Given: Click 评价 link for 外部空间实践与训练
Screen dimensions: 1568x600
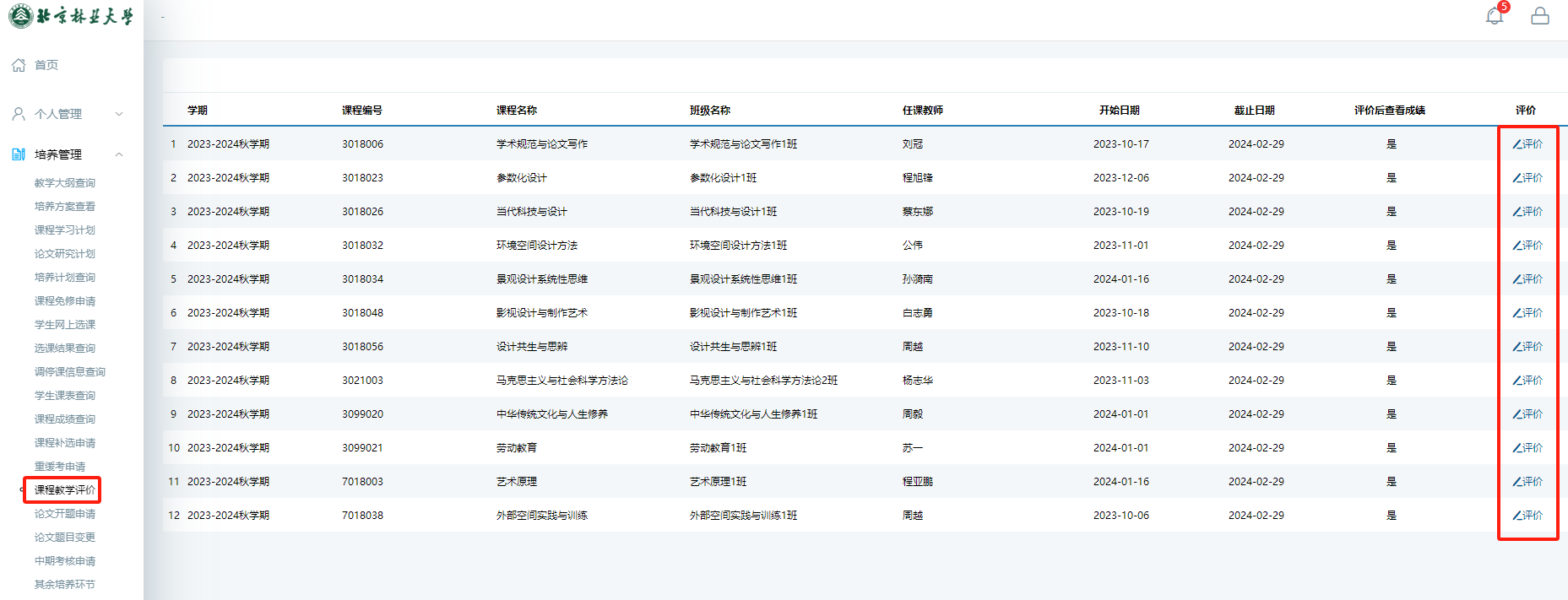Looking at the screenshot, I should click(1527, 516).
